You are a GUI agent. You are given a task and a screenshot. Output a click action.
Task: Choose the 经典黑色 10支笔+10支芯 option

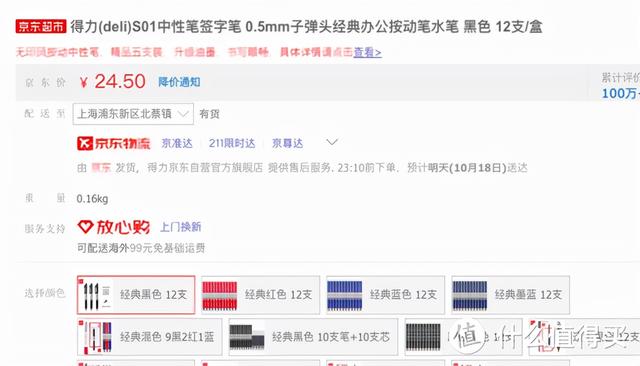pyautogui.click(x=313, y=337)
